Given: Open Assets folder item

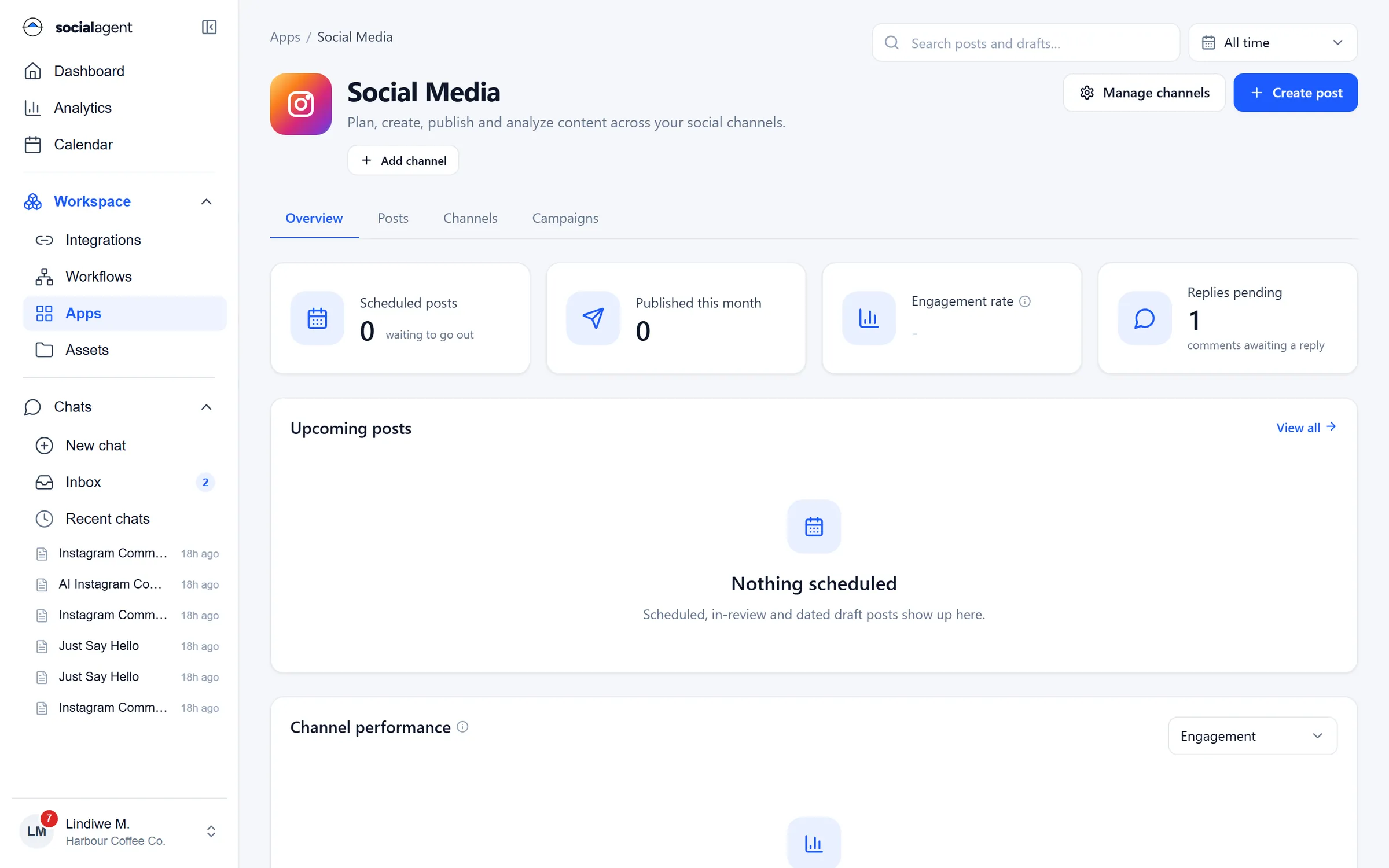Looking at the screenshot, I should coord(125,350).
